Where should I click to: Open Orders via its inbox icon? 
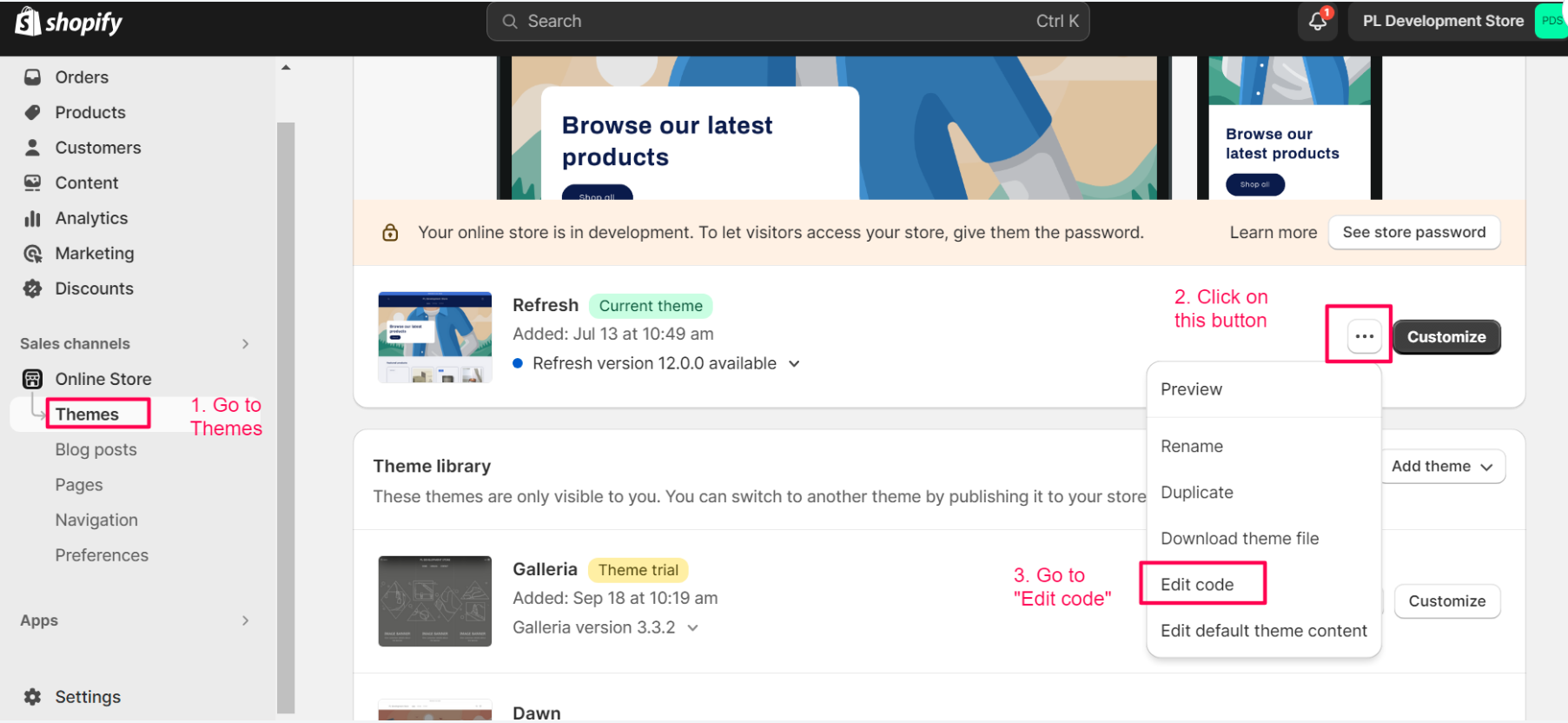(x=33, y=77)
